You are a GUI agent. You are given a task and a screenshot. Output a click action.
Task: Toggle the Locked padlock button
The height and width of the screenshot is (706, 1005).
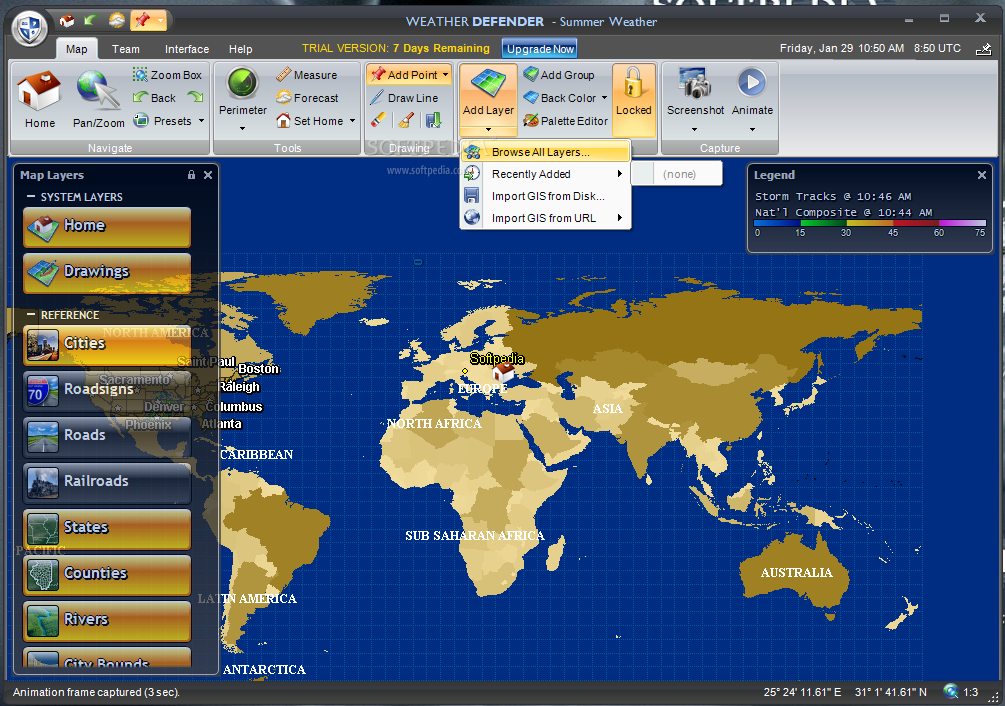point(633,100)
